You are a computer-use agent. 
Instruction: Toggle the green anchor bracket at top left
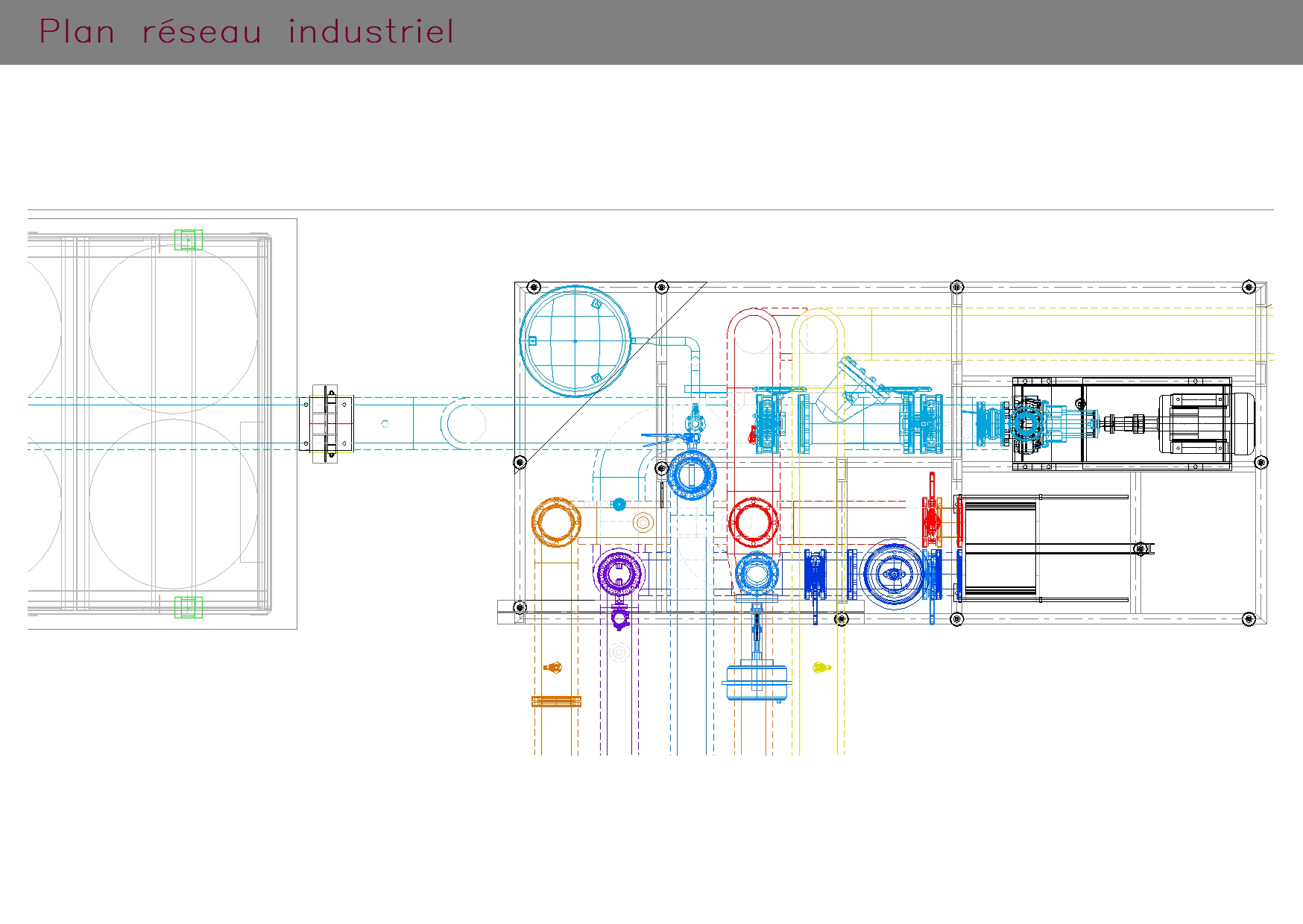click(189, 238)
